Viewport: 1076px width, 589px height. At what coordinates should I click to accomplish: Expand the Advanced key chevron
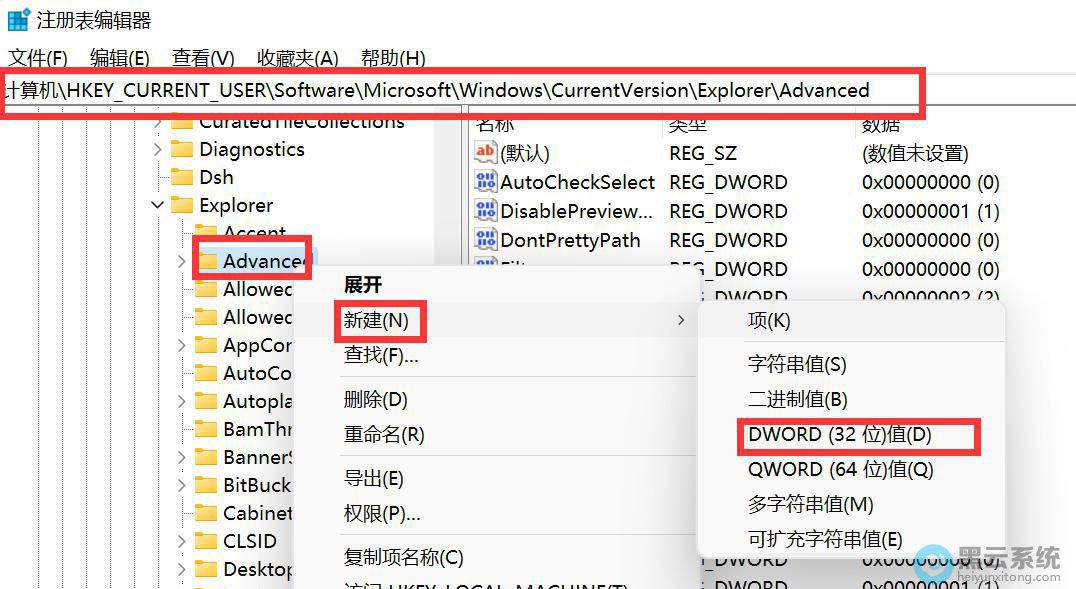(181, 261)
